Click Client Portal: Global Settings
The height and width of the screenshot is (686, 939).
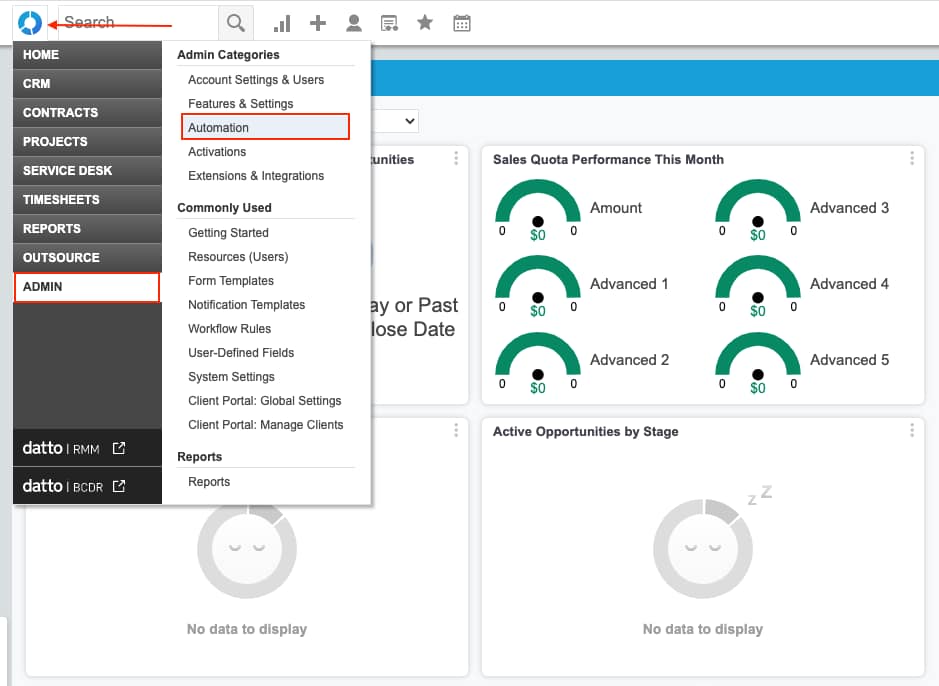pos(264,401)
